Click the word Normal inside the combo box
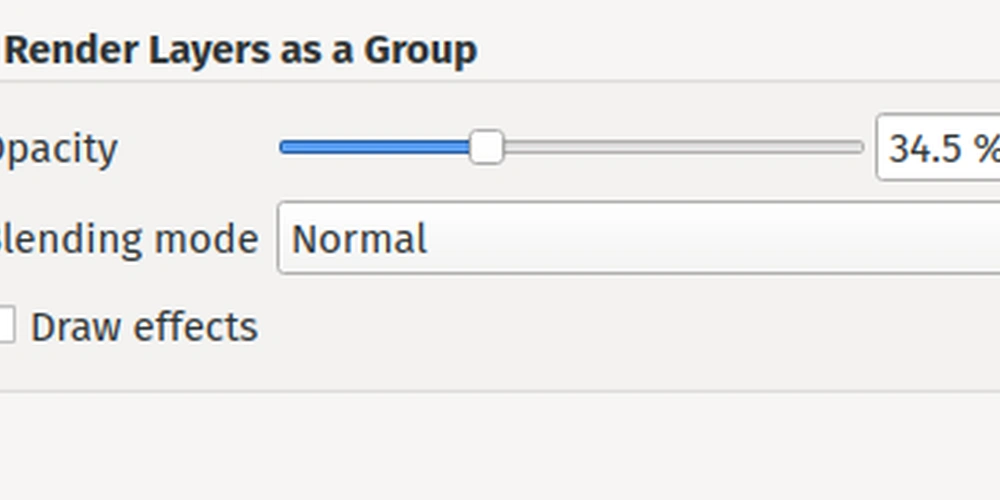Image resolution: width=1000 pixels, height=500 pixels. click(359, 239)
